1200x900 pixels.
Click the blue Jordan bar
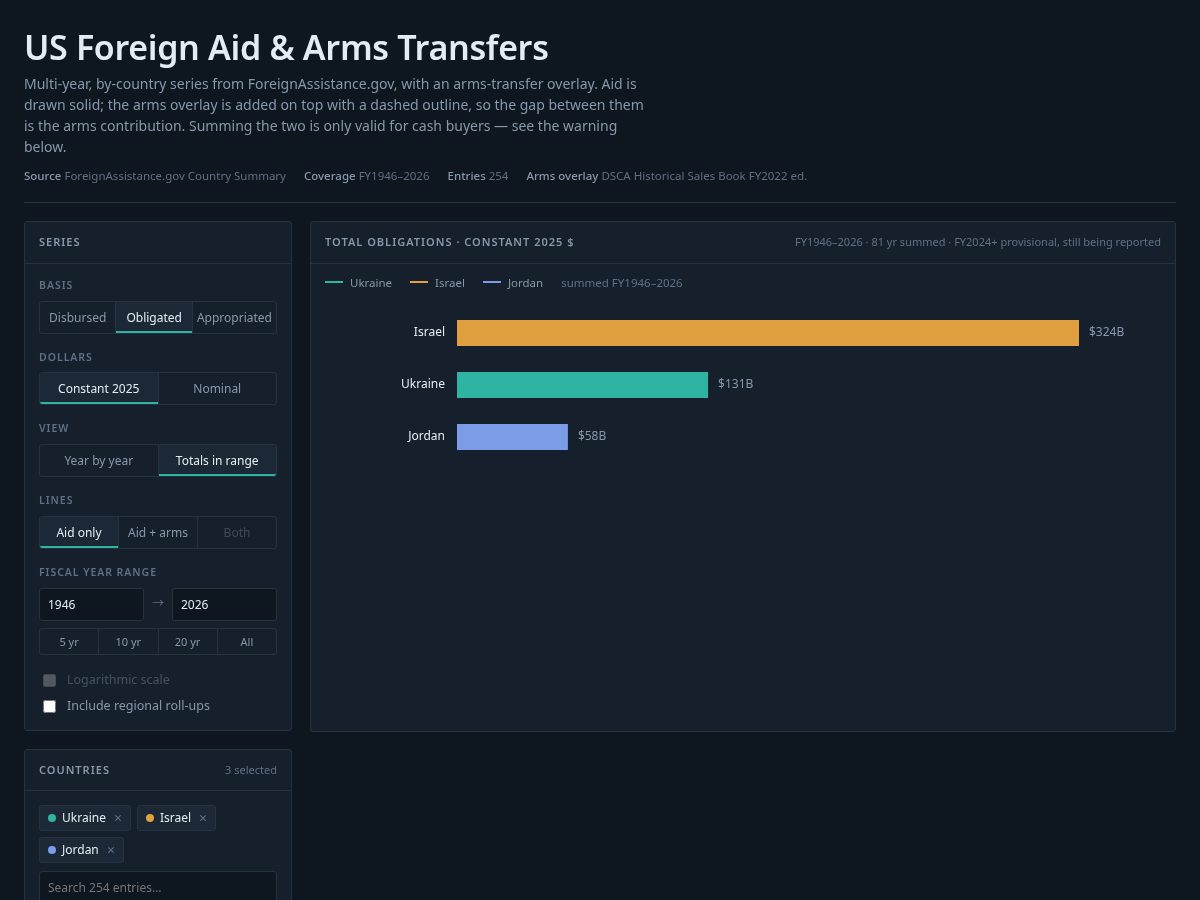coord(512,437)
